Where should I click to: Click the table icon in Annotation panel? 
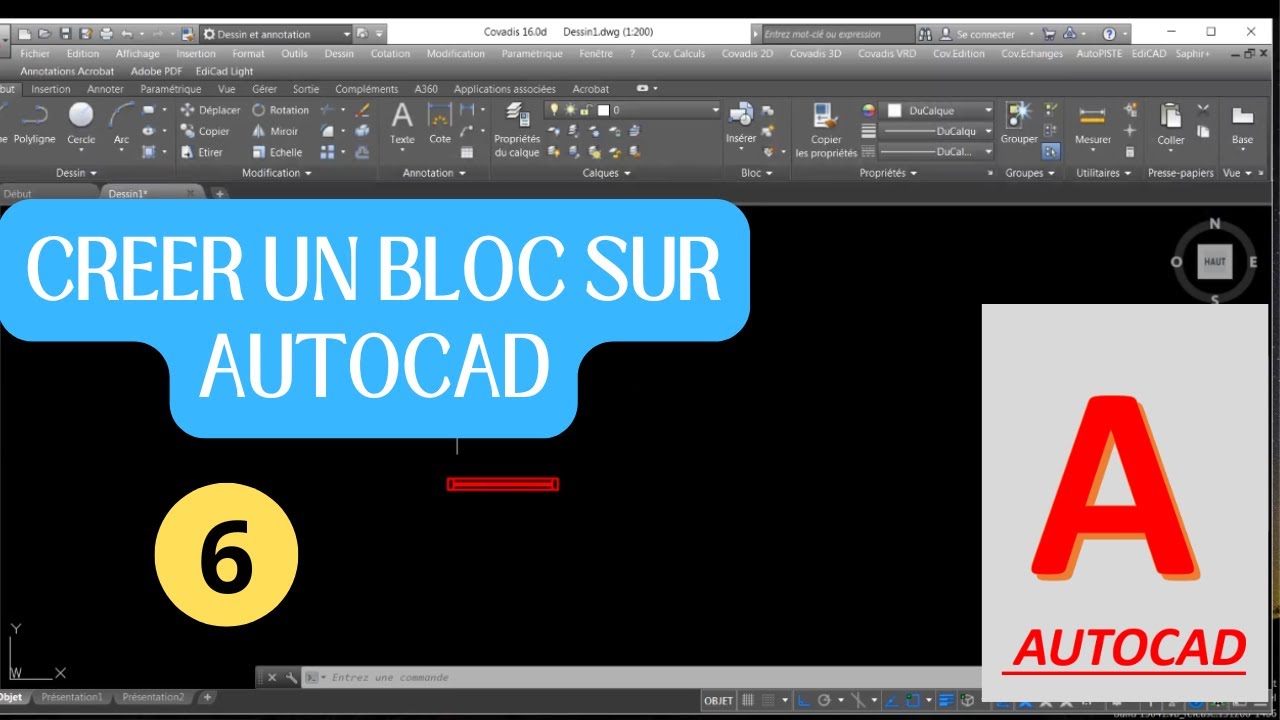467,152
